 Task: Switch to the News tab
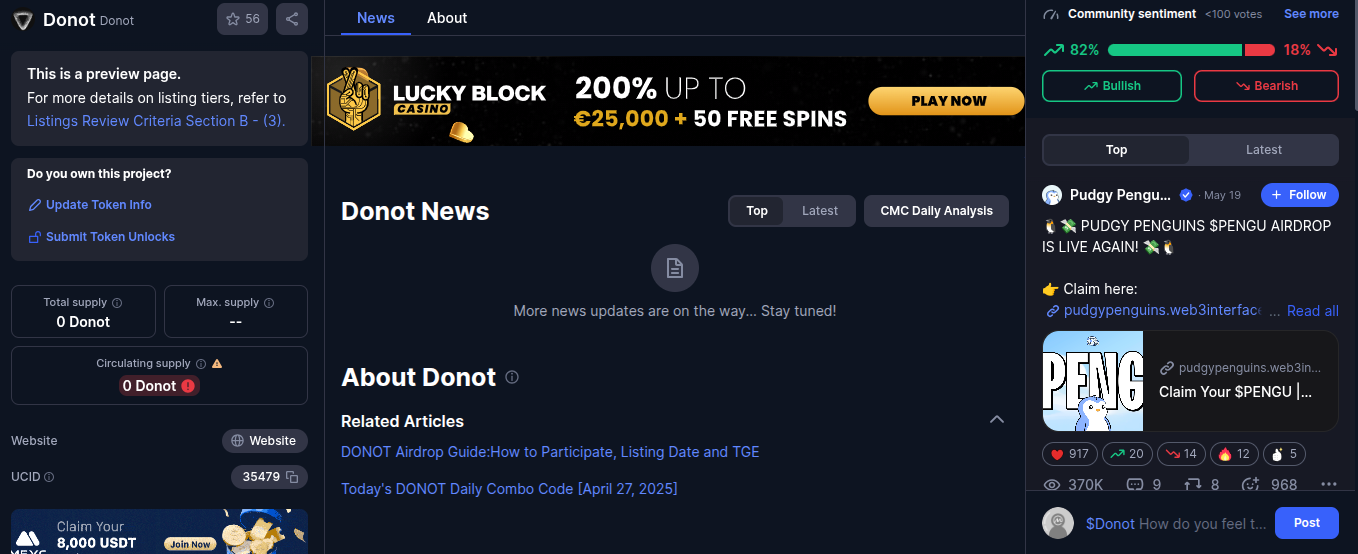tap(376, 18)
